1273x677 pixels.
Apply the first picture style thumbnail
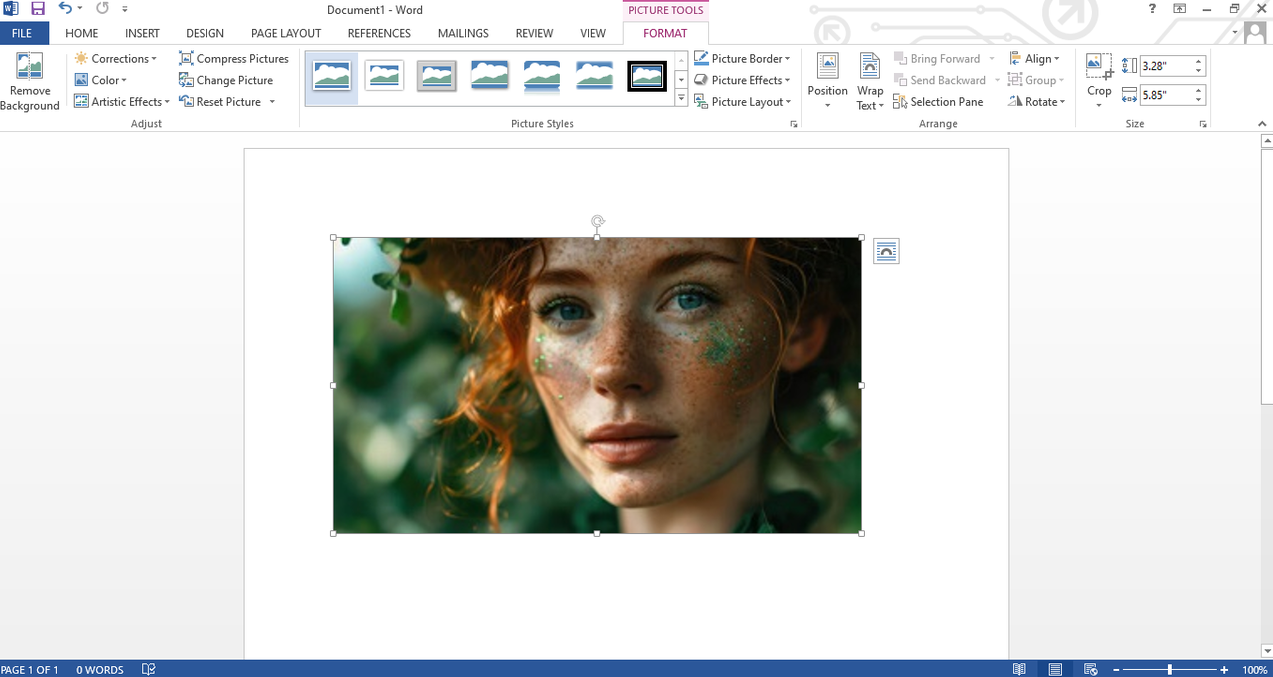tap(332, 76)
